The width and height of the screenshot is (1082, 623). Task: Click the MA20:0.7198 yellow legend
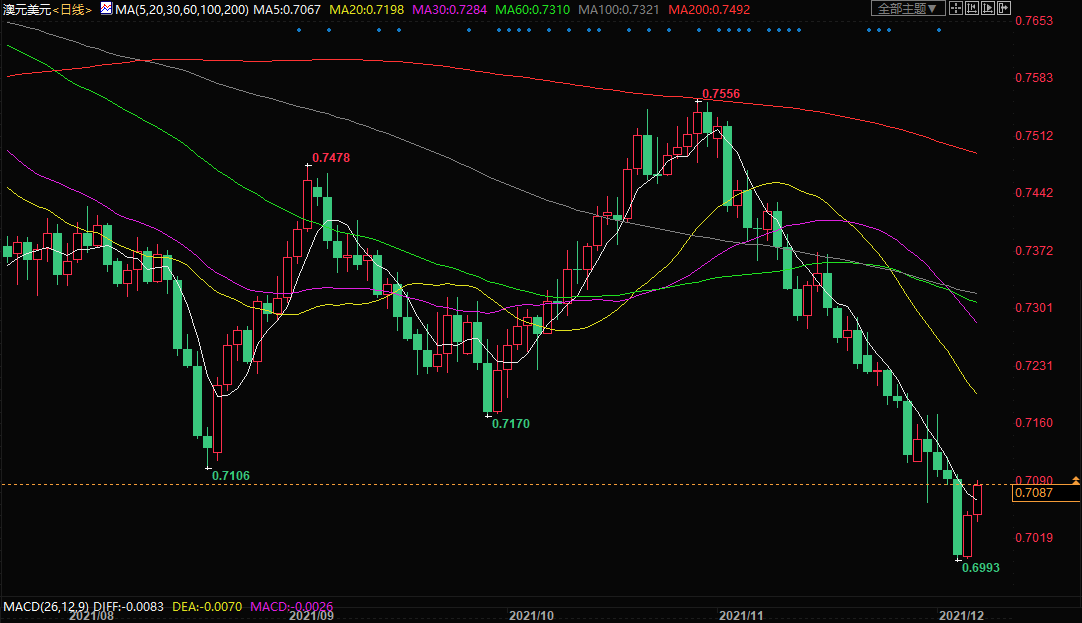coord(367,9)
